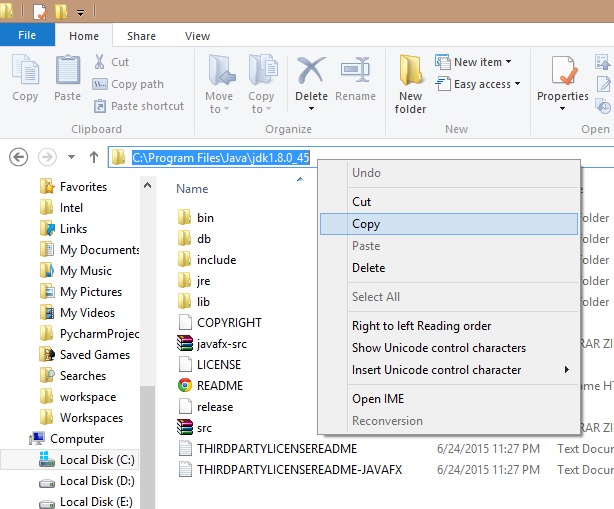Open the javafx-src archive file
This screenshot has height=509, width=614.
point(212,344)
